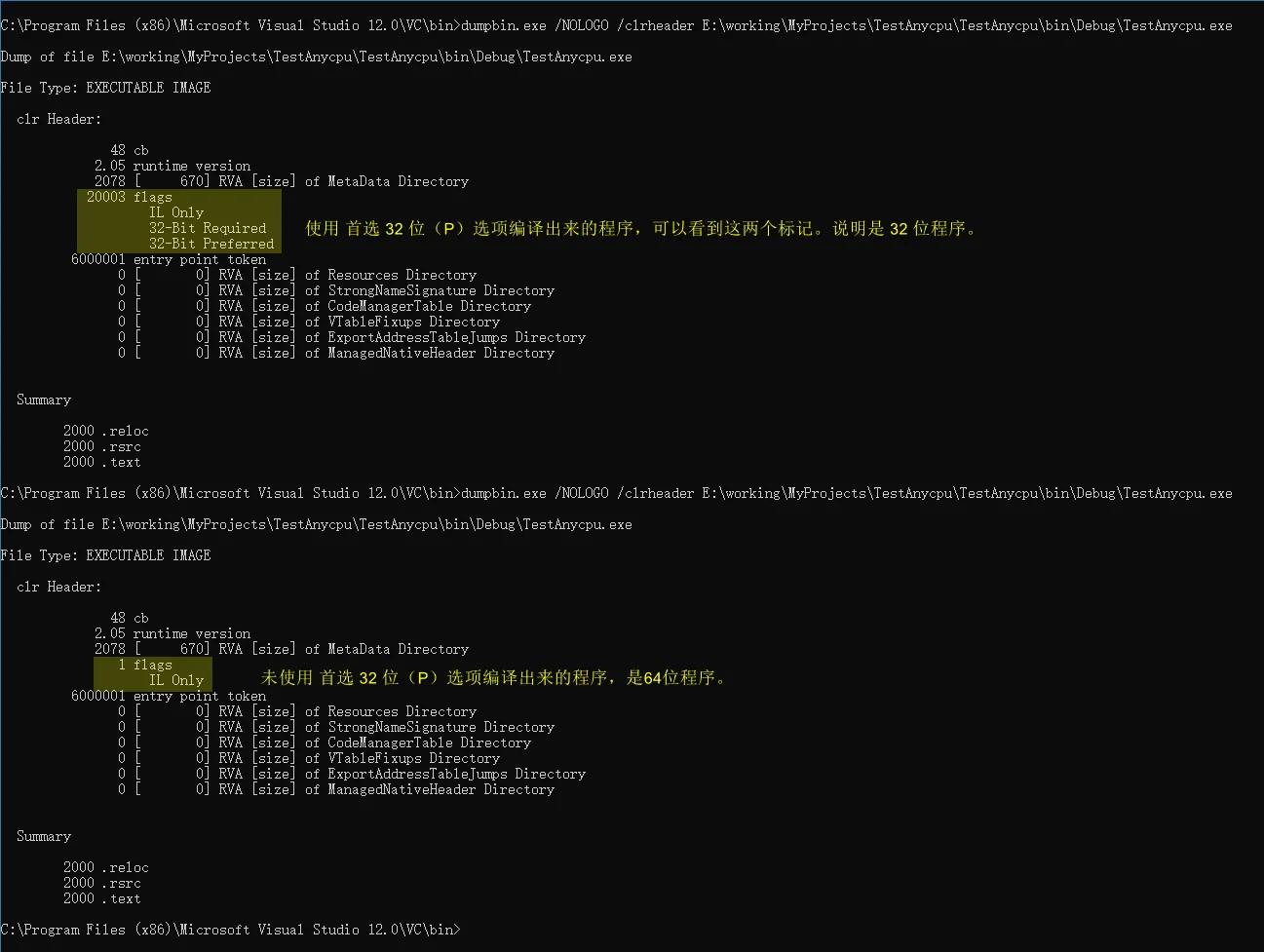Click 'Summary' heading in the 20003 flags dump

[44, 400]
